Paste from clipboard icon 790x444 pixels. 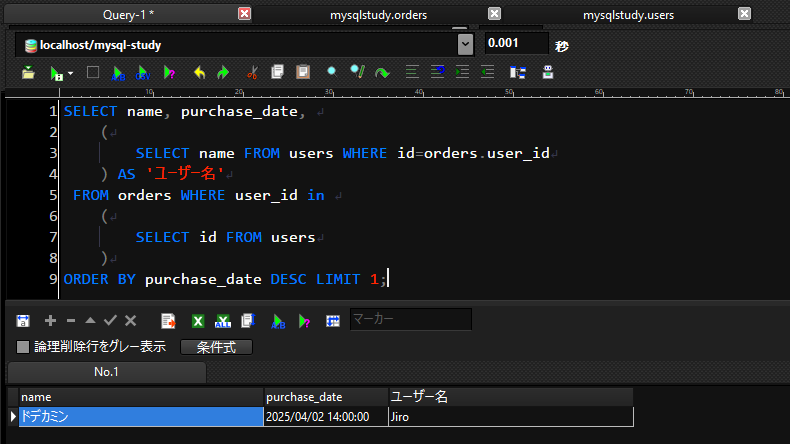303,72
